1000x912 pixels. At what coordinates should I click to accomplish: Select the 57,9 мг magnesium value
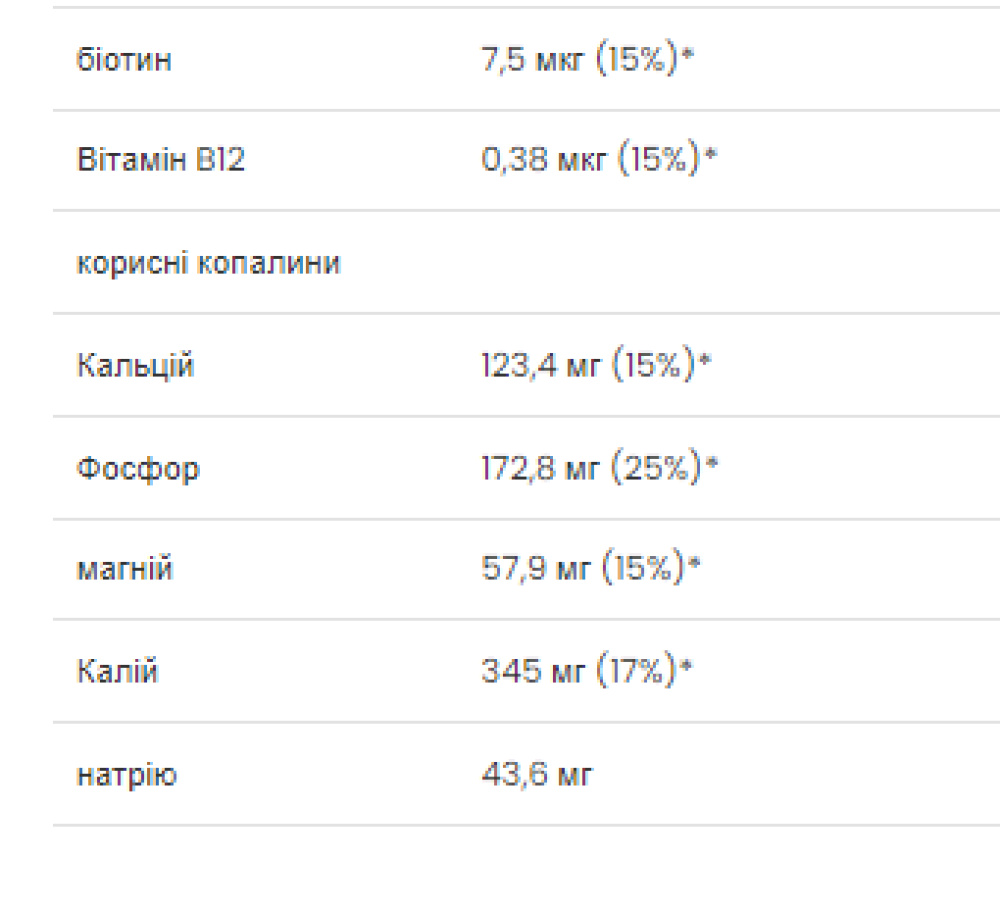coord(535,570)
